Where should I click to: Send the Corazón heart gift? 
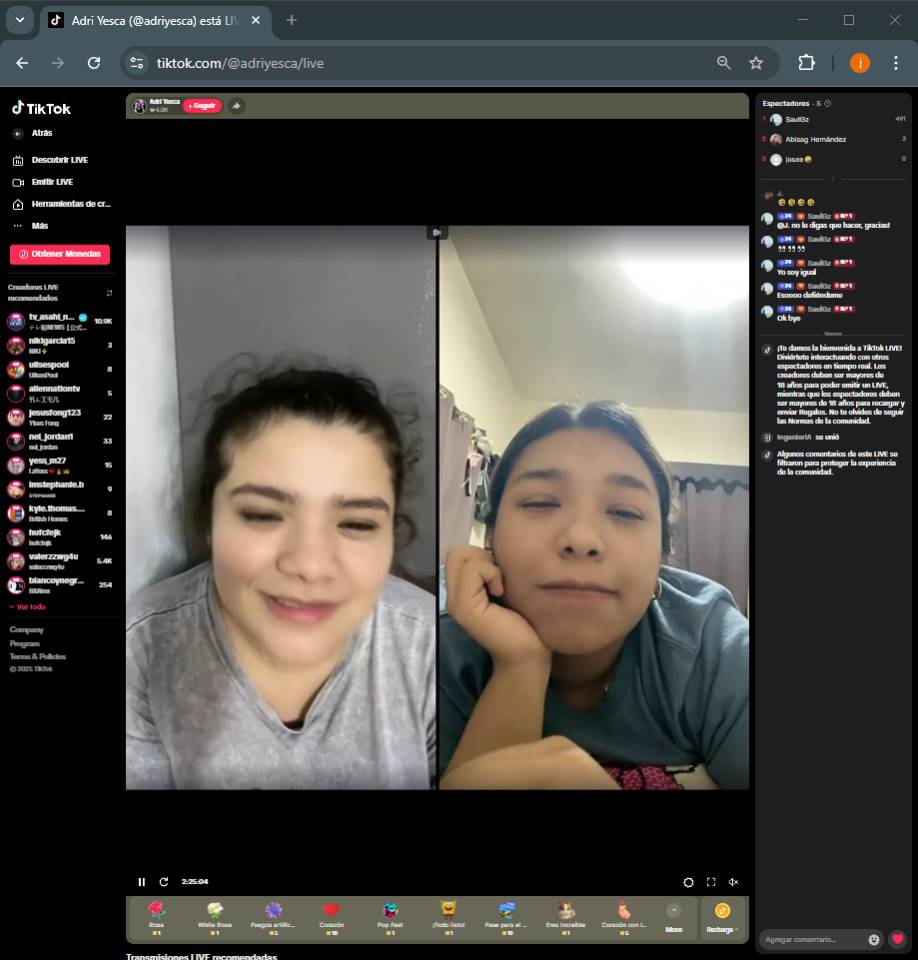[331, 915]
